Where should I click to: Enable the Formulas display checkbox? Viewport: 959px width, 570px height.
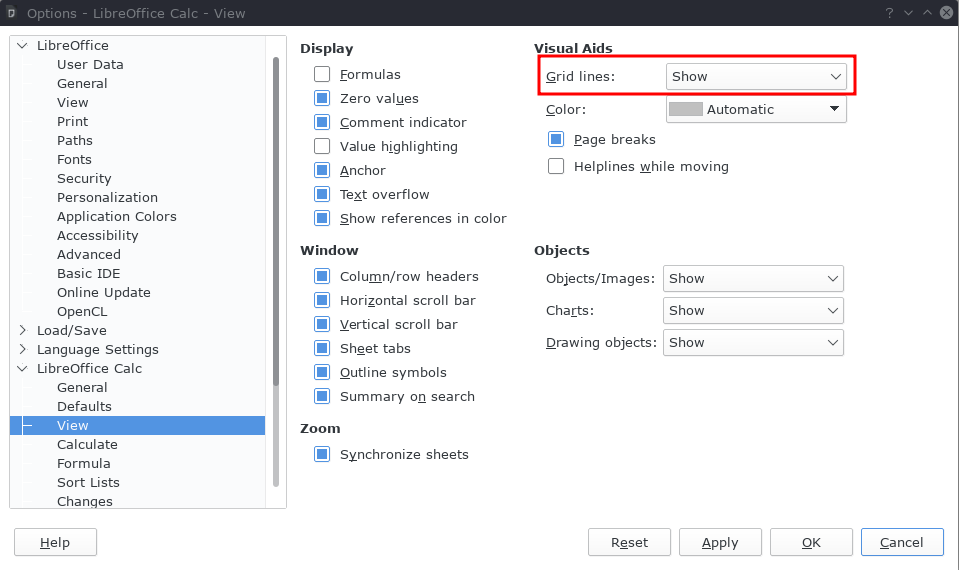(322, 74)
